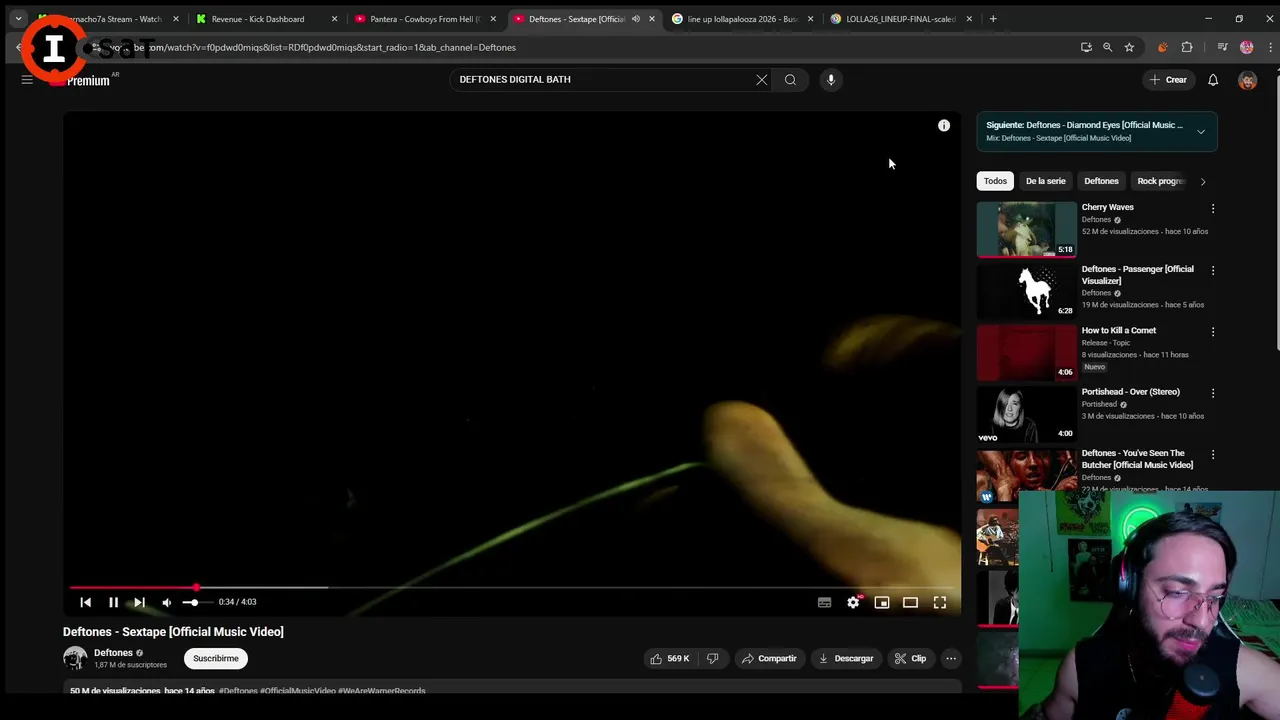Dislike the Sextape video
The image size is (1280, 720).
(713, 658)
